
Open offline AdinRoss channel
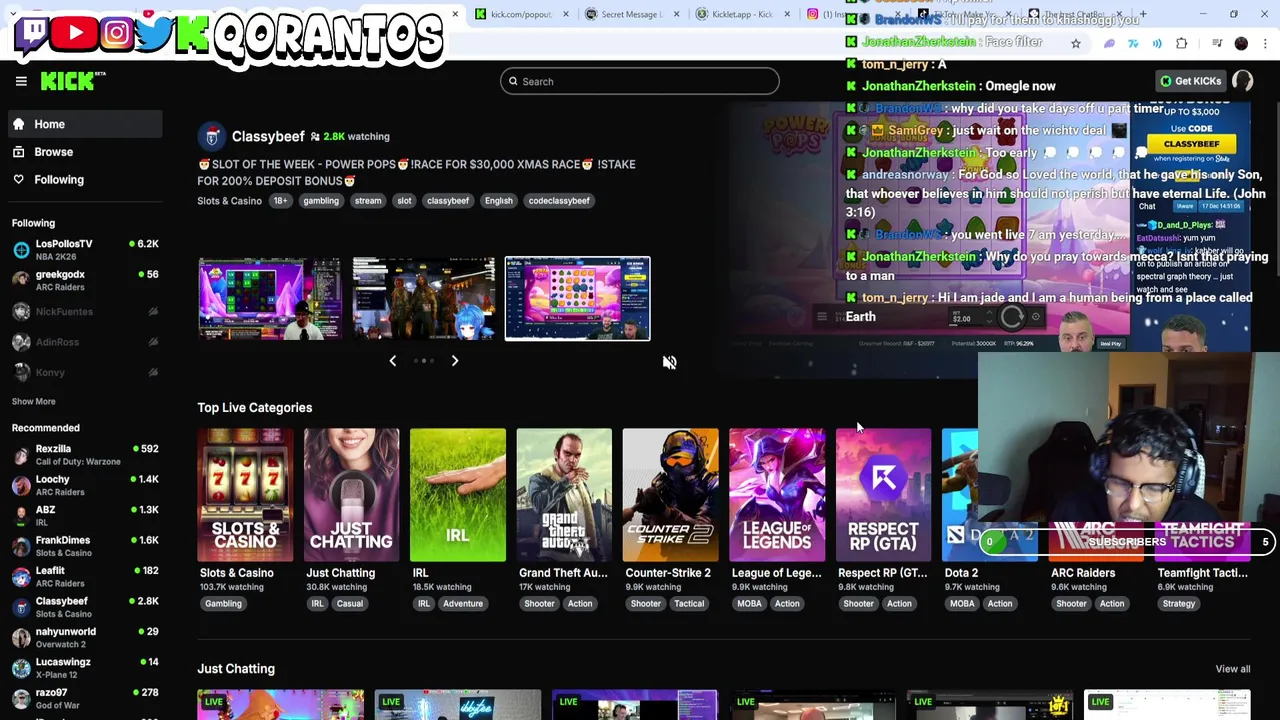84,342
